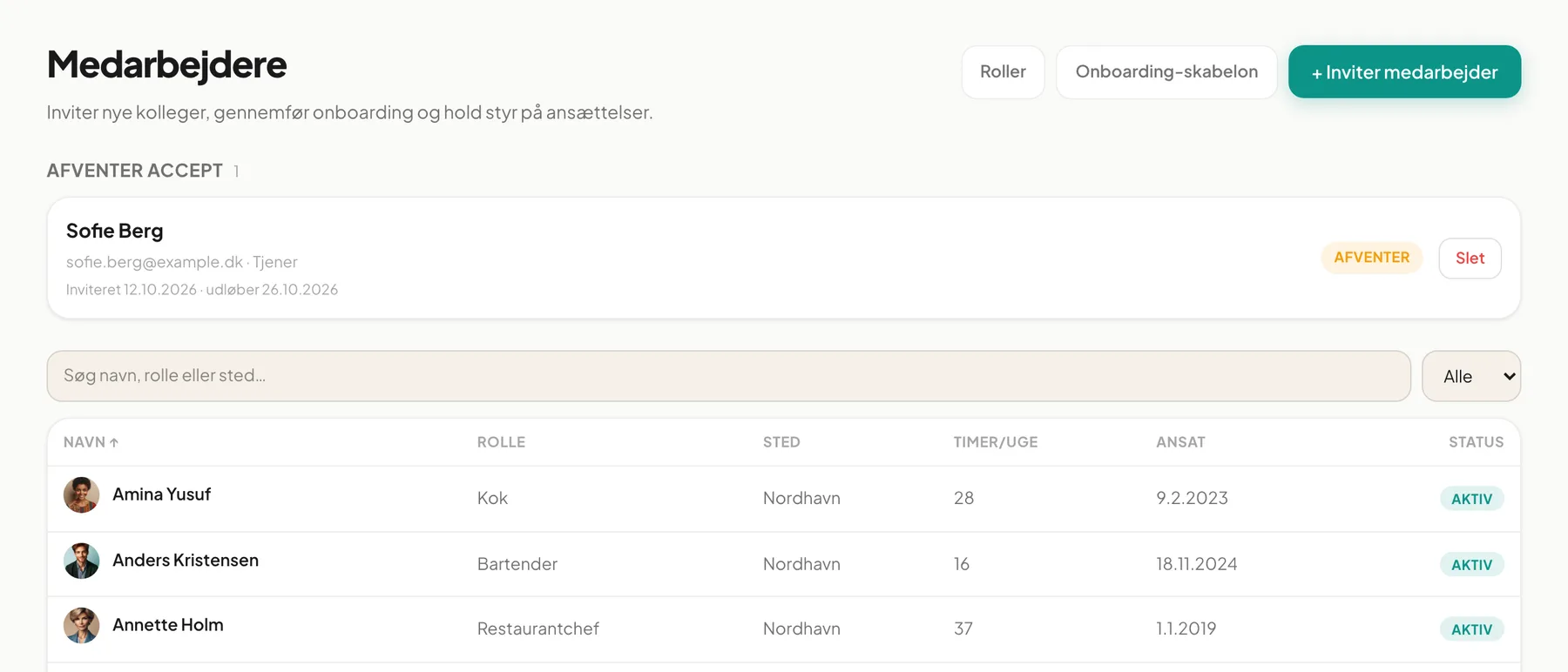
Task: Open Amina Yusuf's avatar photo
Action: 81,495
